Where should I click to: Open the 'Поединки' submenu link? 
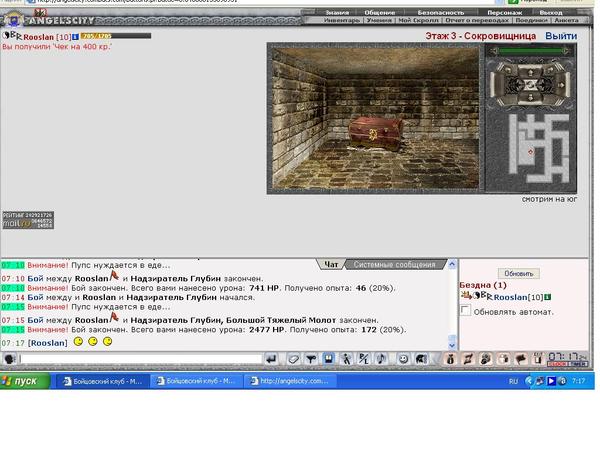(x=531, y=20)
